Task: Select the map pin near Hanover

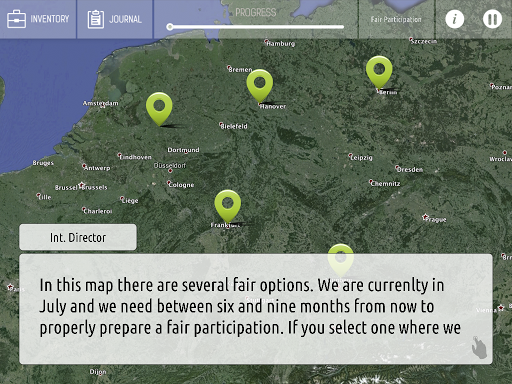Action: point(260,86)
